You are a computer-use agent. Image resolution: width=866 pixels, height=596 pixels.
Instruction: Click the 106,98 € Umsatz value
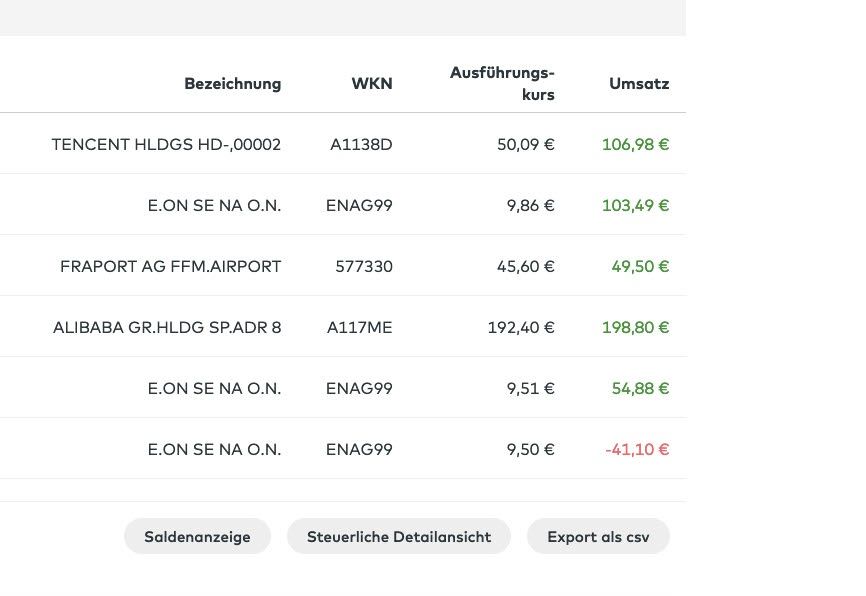coord(635,144)
